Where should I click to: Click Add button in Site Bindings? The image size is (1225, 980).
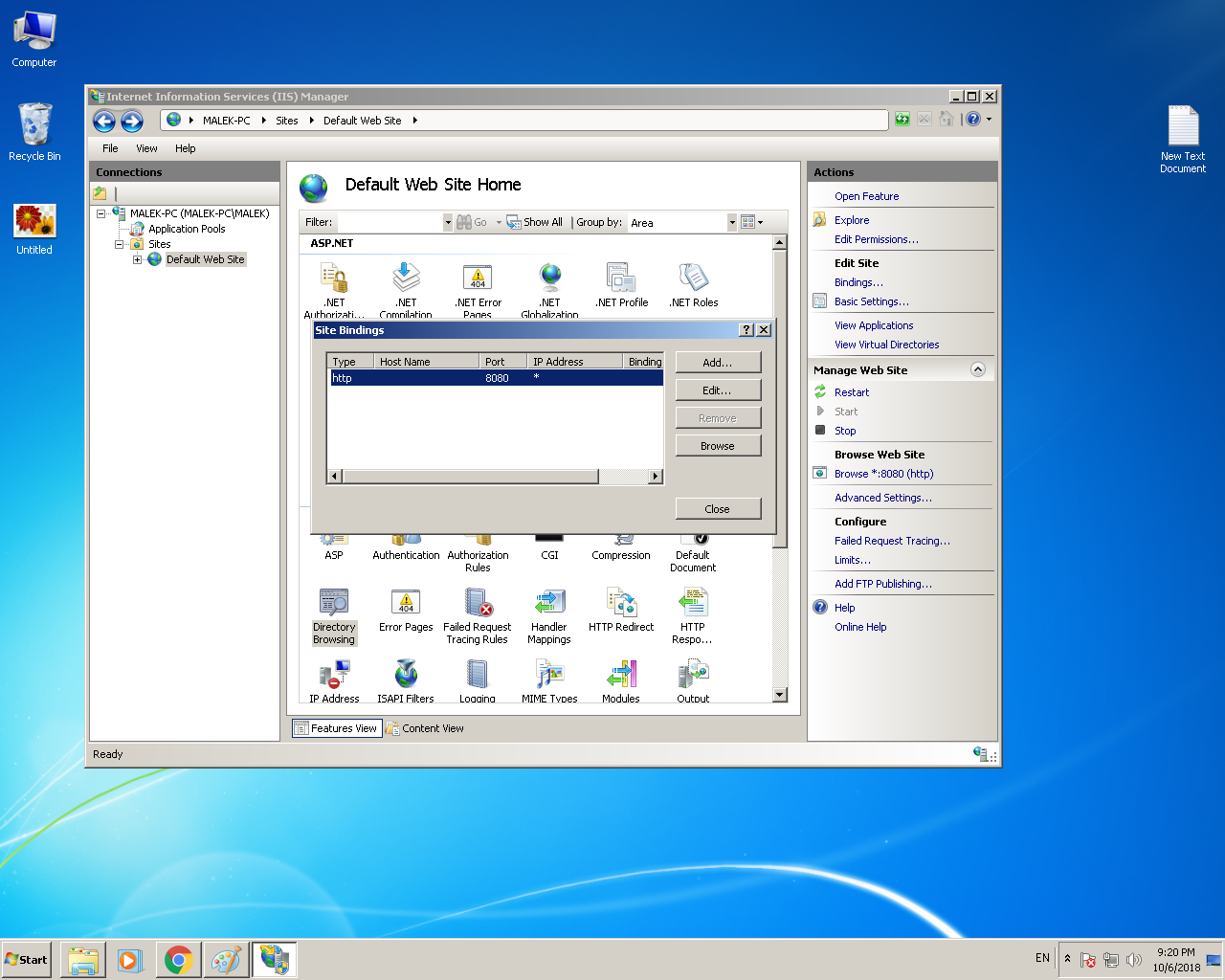click(x=718, y=363)
